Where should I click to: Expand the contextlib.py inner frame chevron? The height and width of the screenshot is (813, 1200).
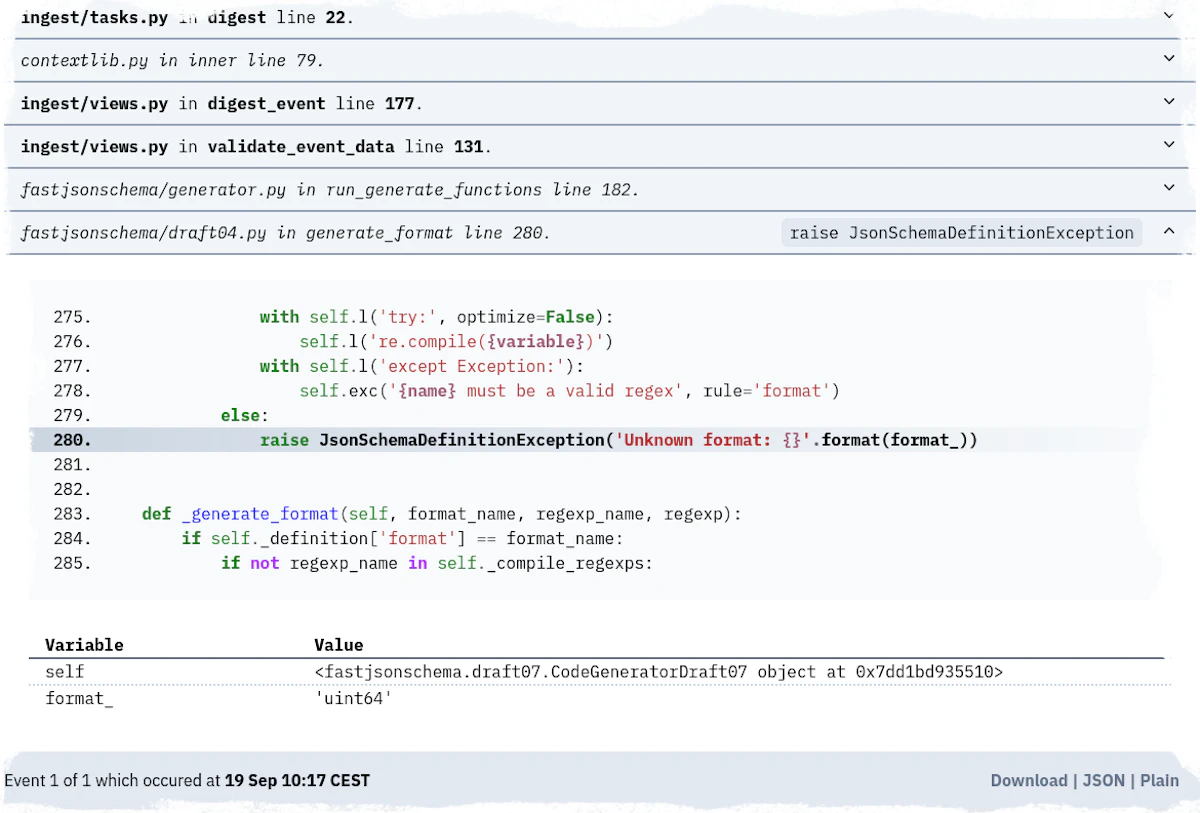(x=1168, y=59)
